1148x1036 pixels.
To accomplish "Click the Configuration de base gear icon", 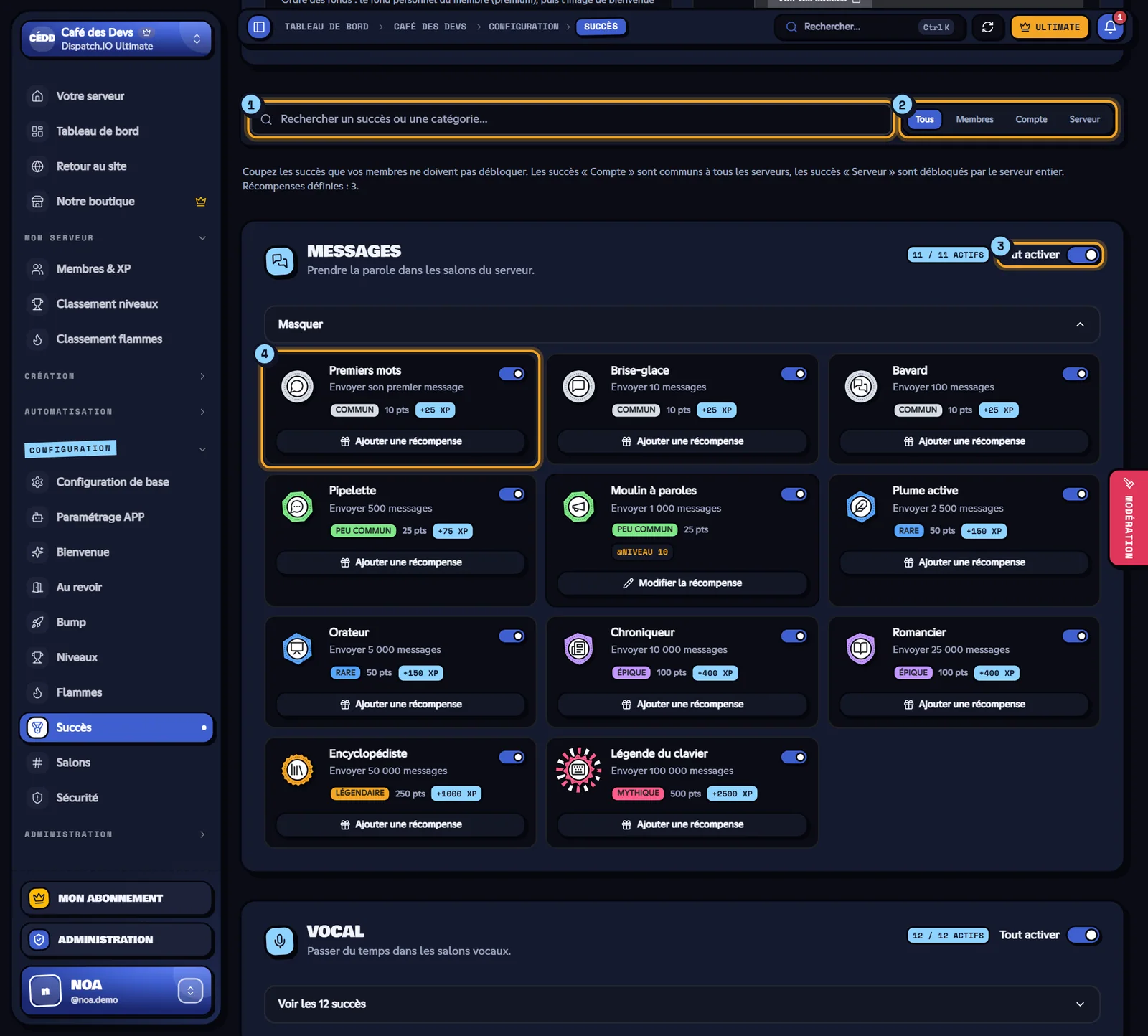I will 38,482.
